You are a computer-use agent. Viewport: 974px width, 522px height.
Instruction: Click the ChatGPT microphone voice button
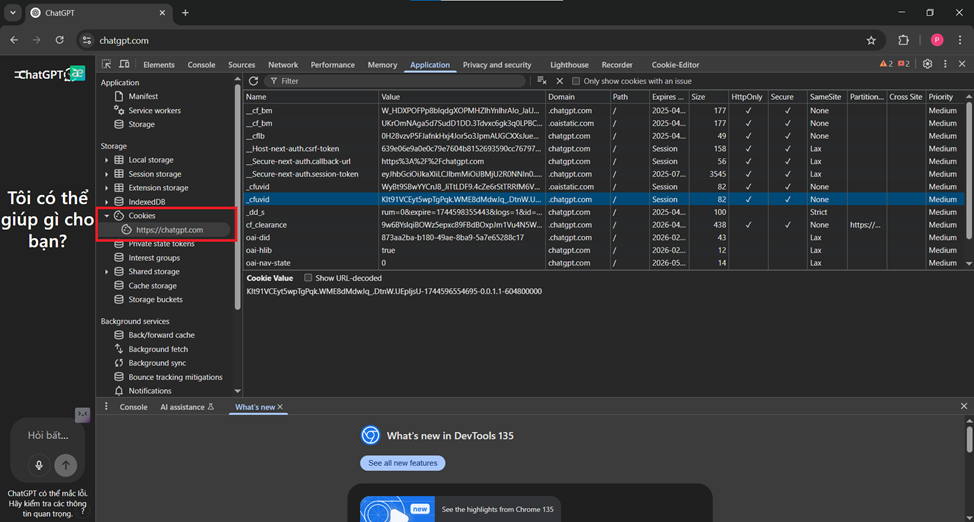pyautogui.click(x=39, y=464)
